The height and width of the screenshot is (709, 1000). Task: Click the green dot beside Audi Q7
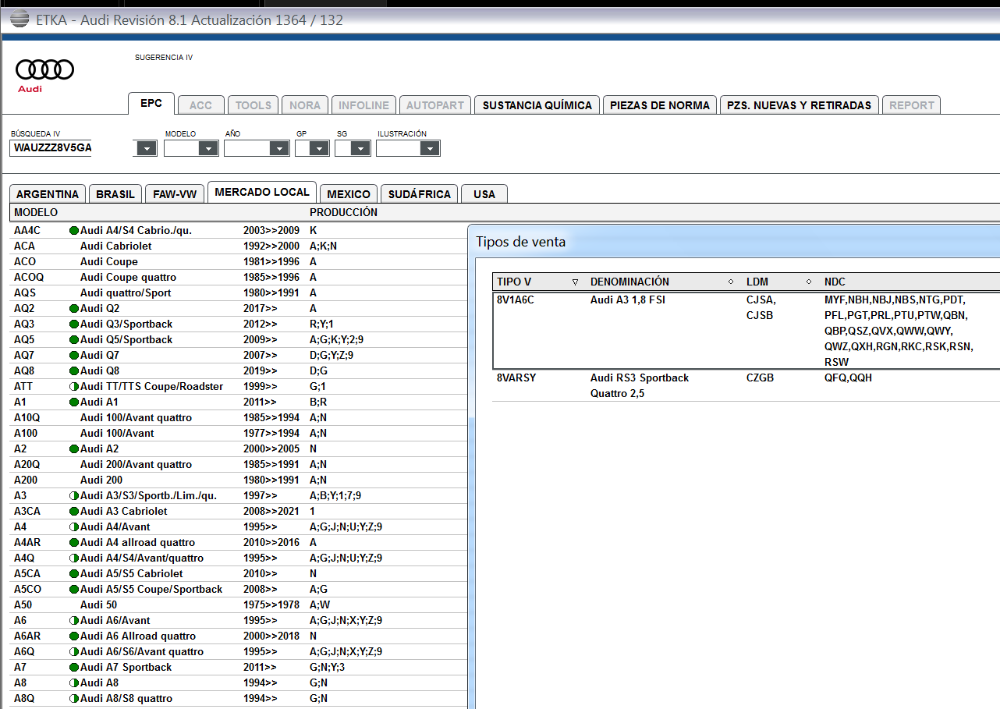(x=74, y=355)
